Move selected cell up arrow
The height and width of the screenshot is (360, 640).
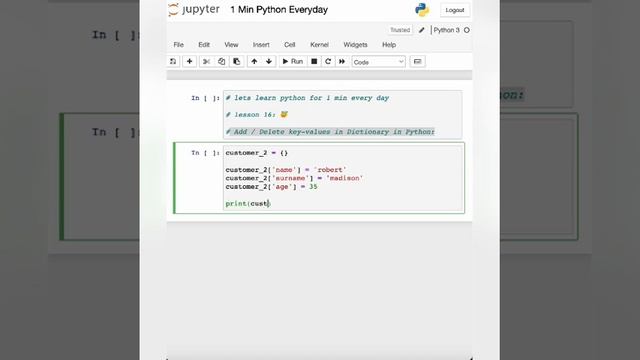pos(254,62)
